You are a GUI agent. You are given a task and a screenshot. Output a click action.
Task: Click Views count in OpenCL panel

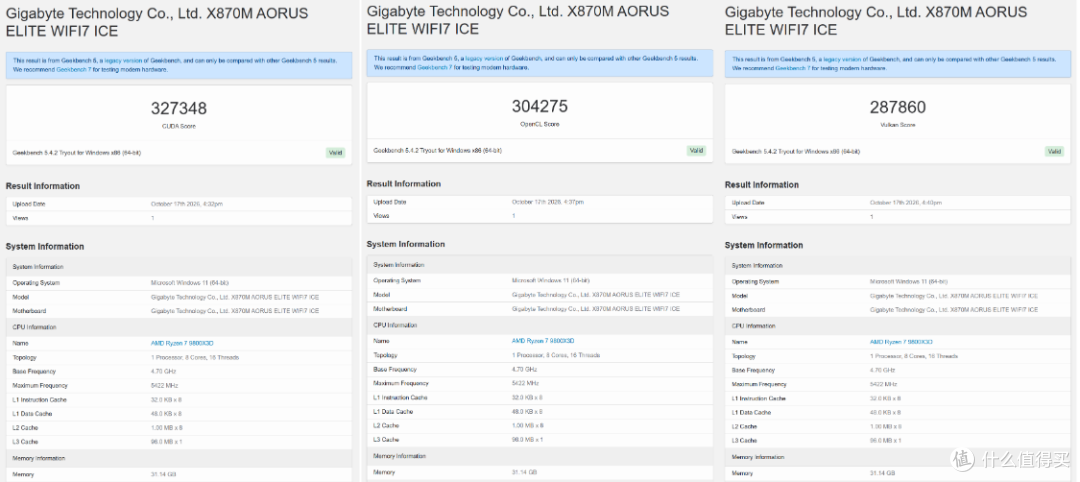513,216
